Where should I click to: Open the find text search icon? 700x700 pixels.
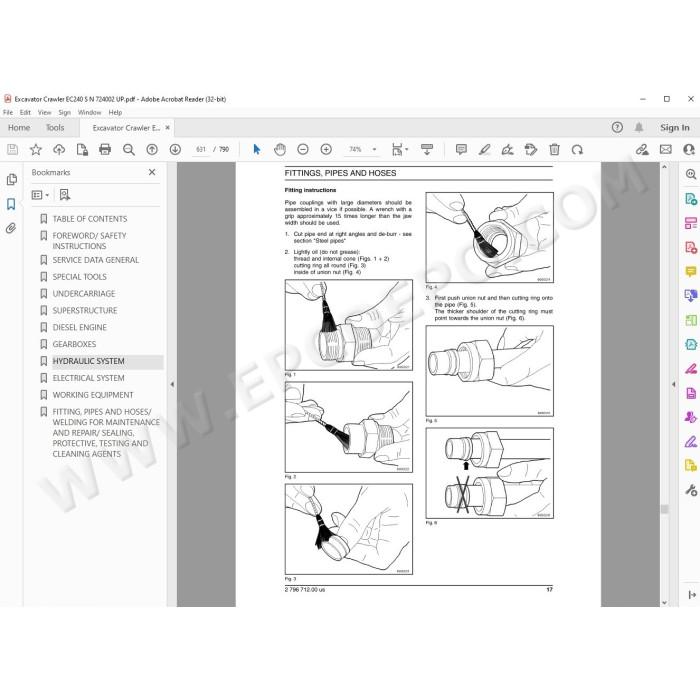129,150
